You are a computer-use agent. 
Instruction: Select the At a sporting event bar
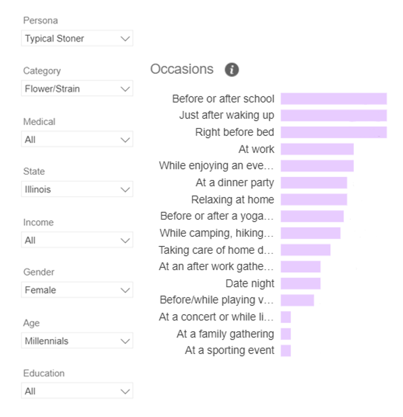pos(286,351)
